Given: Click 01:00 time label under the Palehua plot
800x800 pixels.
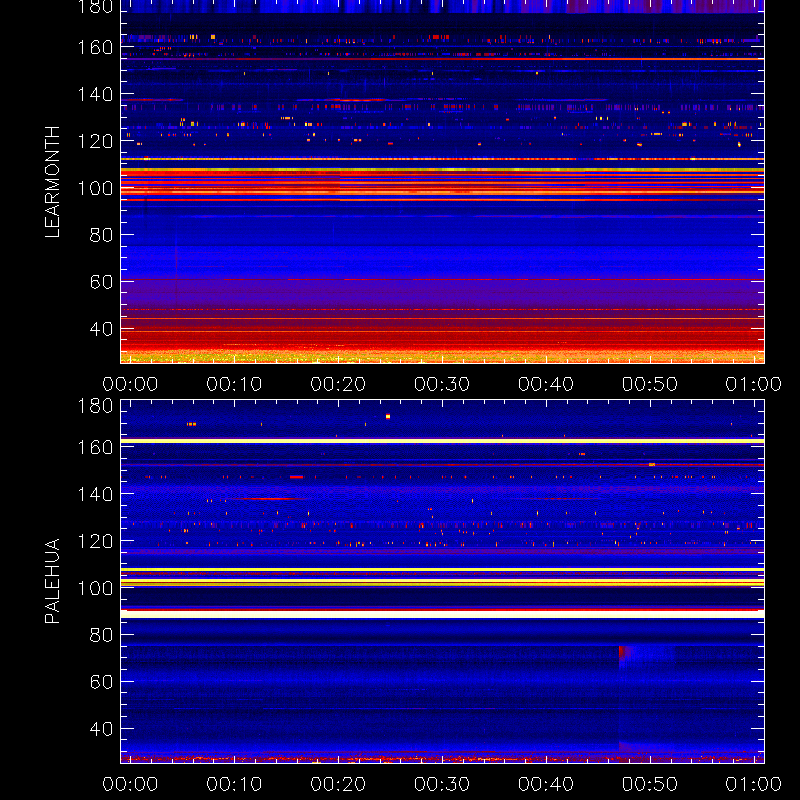Looking at the screenshot, I should (754, 784).
